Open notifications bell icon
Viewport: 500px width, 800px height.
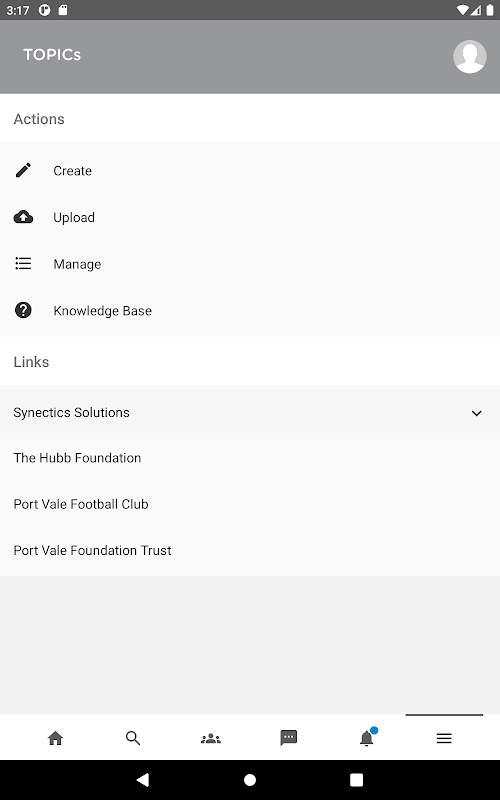point(367,737)
